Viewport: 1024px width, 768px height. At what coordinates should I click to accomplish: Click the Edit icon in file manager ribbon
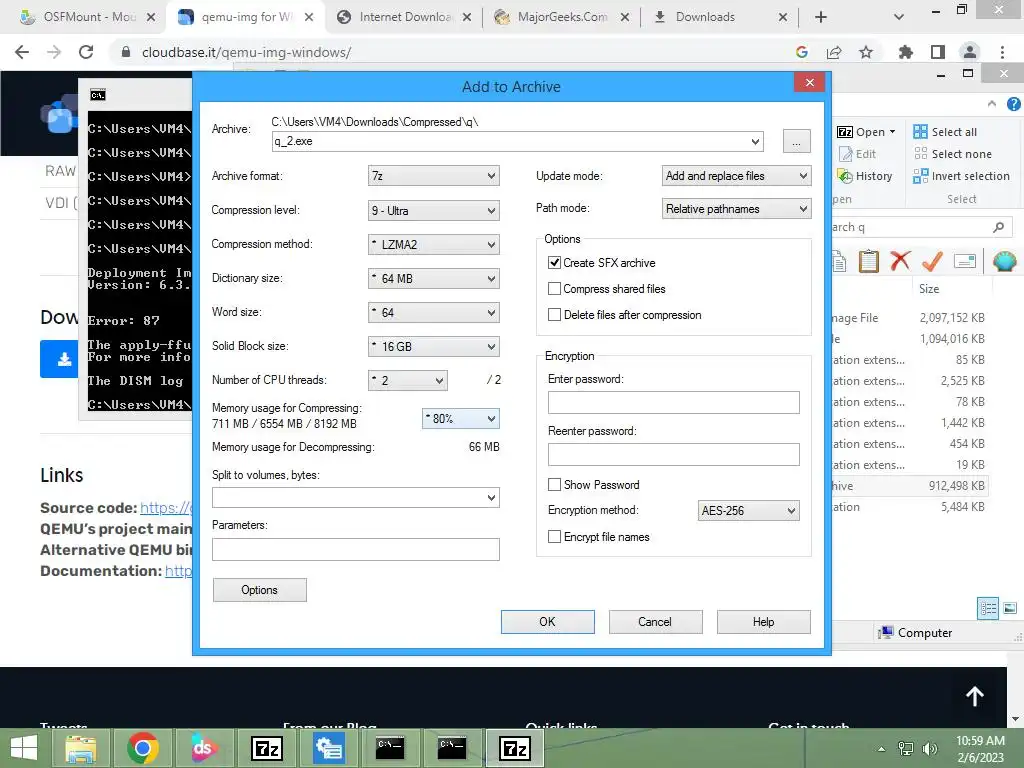click(x=846, y=154)
